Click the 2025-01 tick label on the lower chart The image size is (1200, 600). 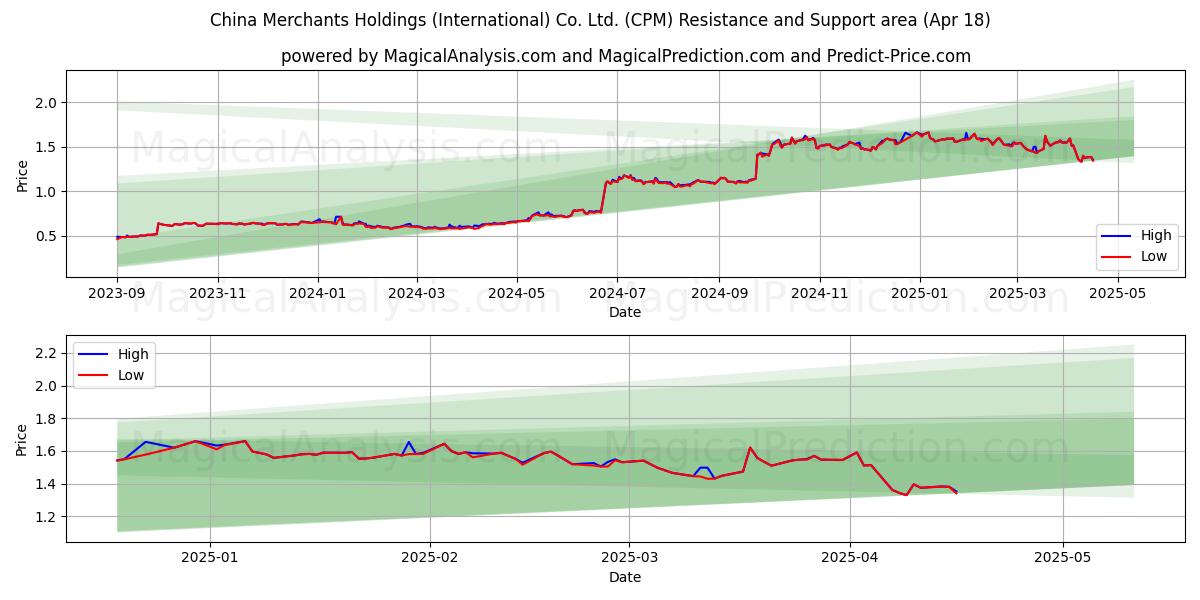[x=210, y=558]
